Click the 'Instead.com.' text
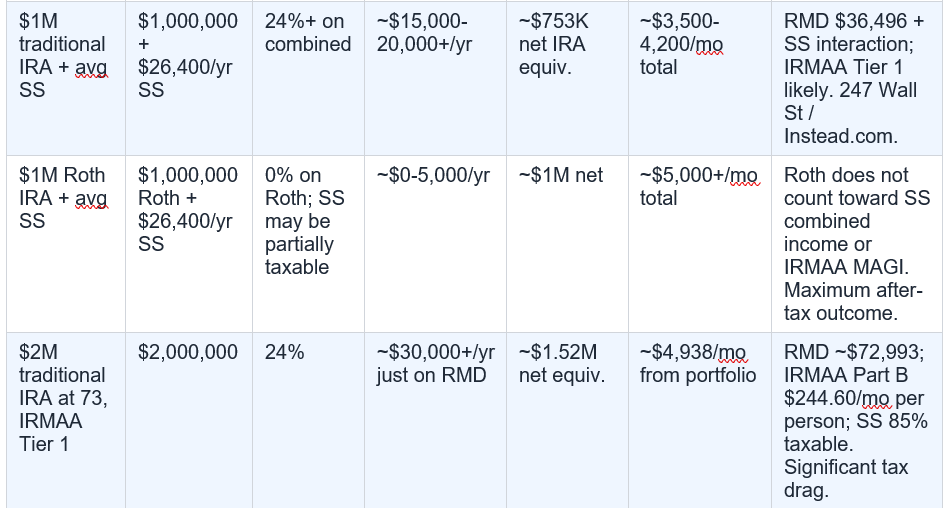 click(x=840, y=136)
